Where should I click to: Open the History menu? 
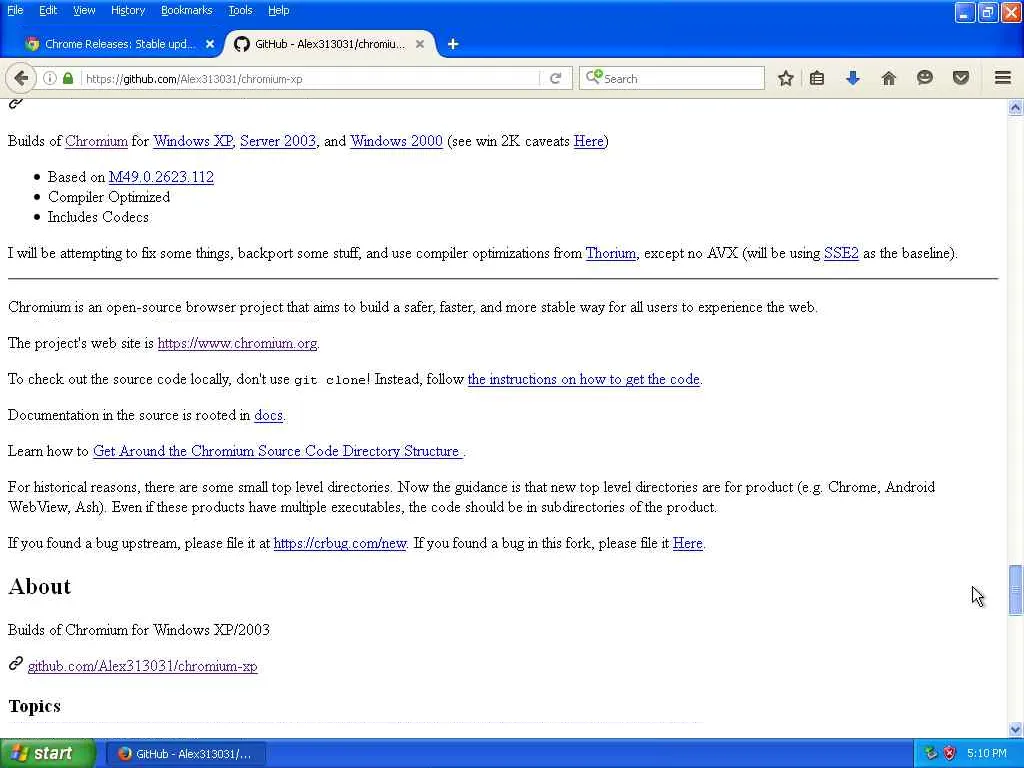[x=128, y=10]
